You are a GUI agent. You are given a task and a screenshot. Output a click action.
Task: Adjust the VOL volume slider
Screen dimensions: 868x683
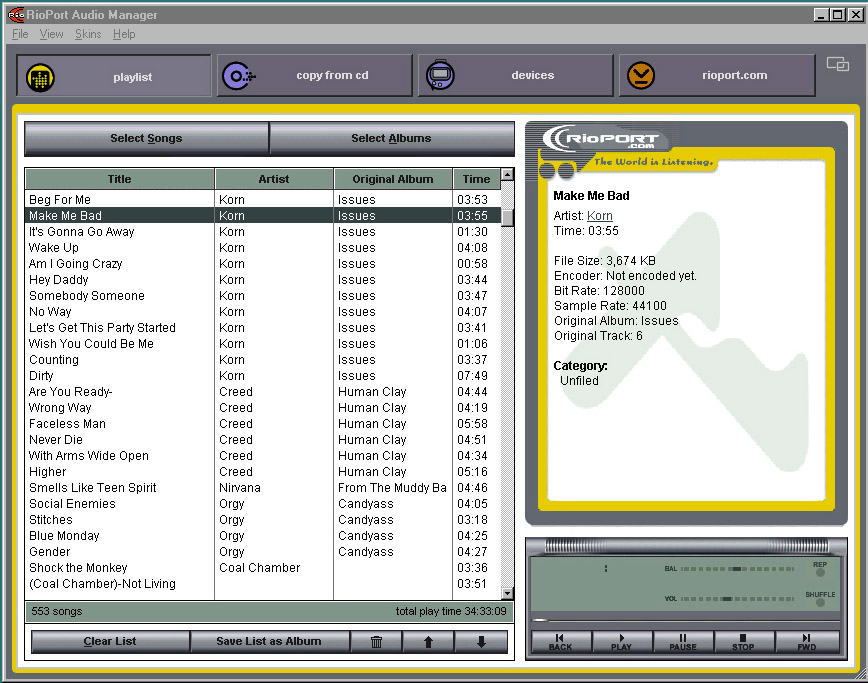pos(737,599)
